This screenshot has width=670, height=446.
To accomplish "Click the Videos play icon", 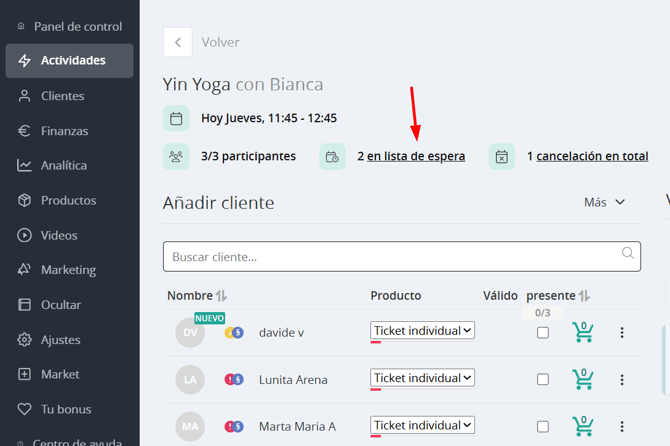I will pos(24,235).
